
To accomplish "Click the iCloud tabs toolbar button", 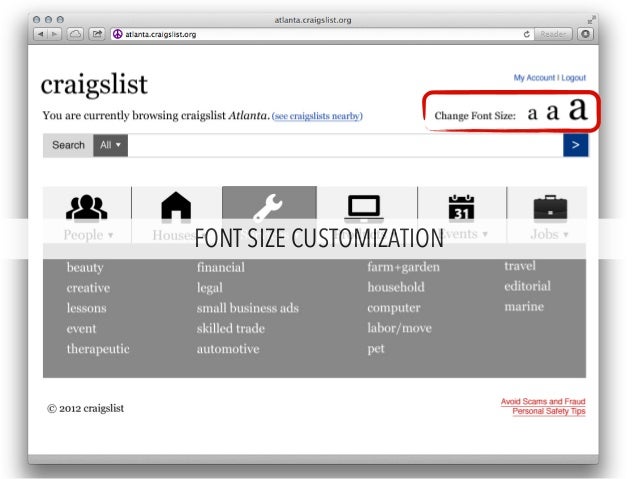I will pyautogui.click(x=75, y=34).
